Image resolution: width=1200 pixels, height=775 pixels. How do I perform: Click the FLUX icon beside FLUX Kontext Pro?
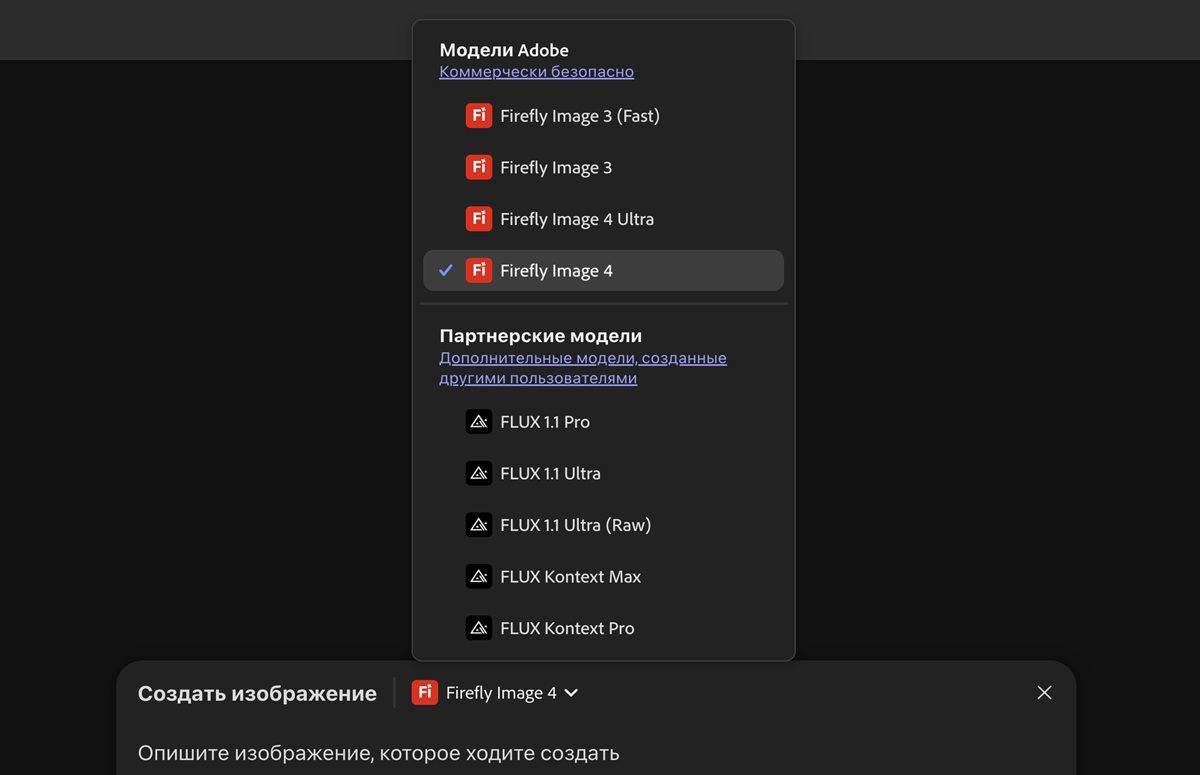[x=479, y=628]
